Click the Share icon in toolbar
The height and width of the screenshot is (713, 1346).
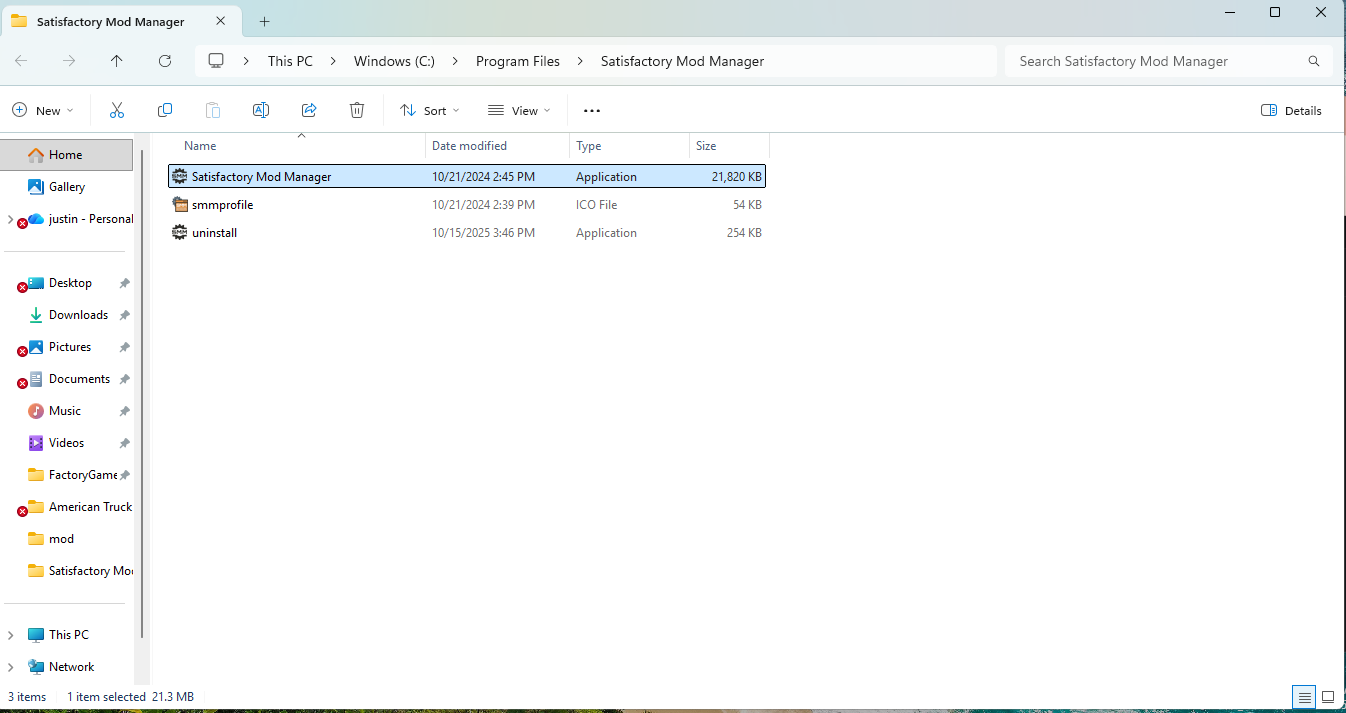point(309,111)
